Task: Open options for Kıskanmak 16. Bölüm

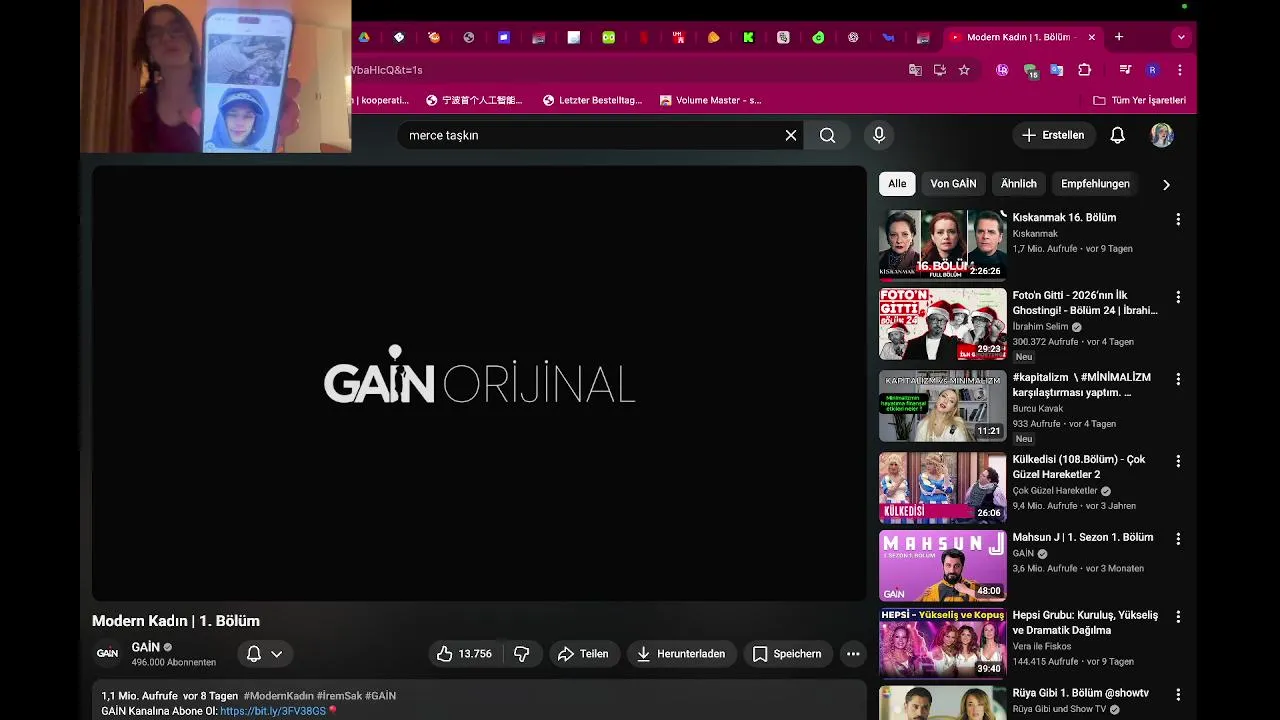Action: [x=1178, y=219]
